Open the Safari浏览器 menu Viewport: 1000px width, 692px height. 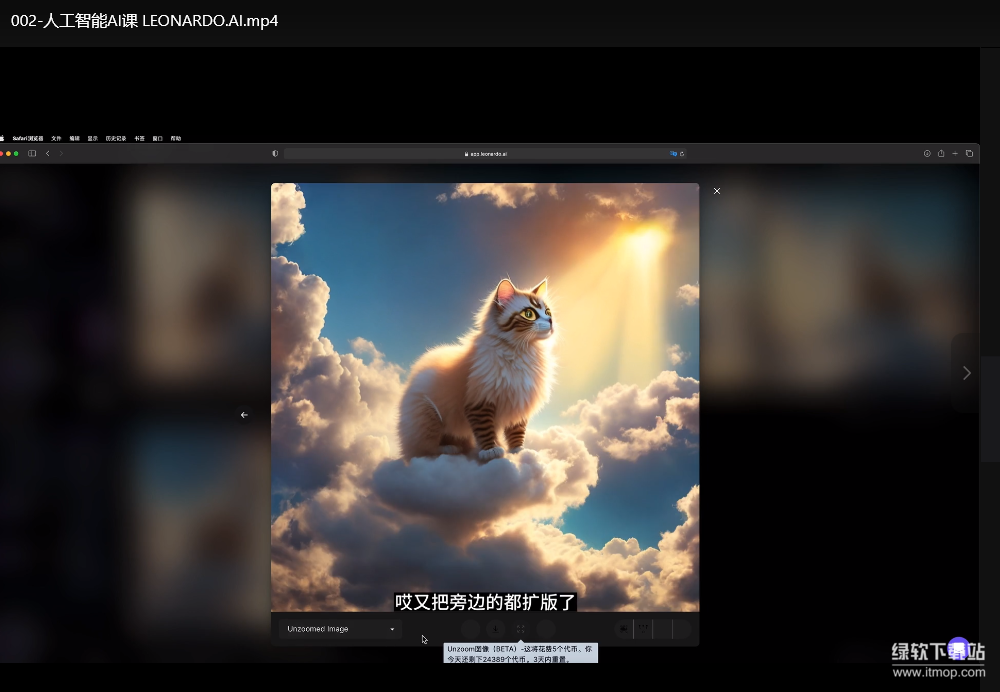pos(28,138)
